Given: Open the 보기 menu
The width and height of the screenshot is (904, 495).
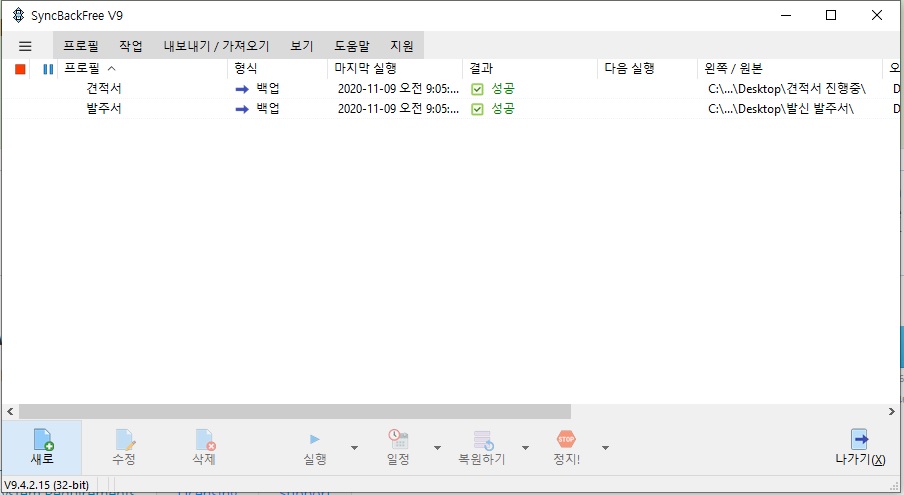Looking at the screenshot, I should point(302,46).
